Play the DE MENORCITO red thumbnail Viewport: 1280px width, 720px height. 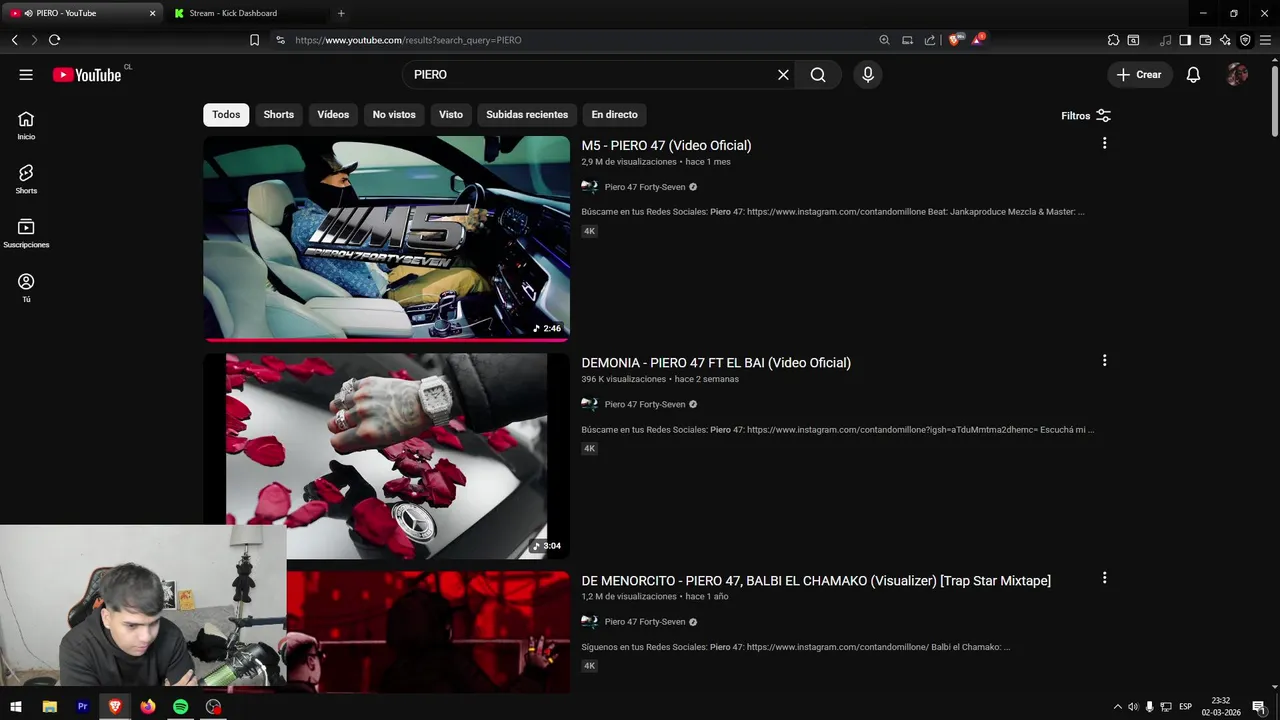(428, 632)
